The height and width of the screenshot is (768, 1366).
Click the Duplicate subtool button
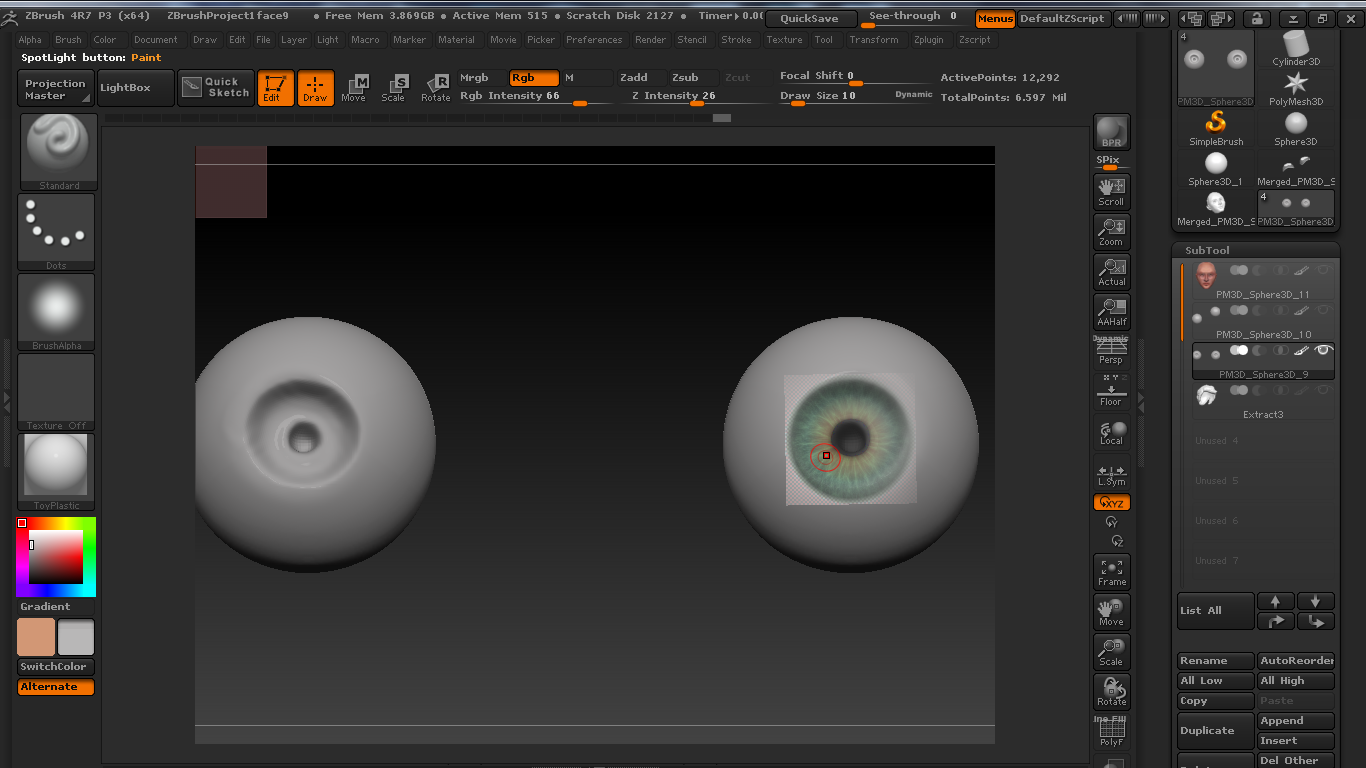(x=1216, y=731)
